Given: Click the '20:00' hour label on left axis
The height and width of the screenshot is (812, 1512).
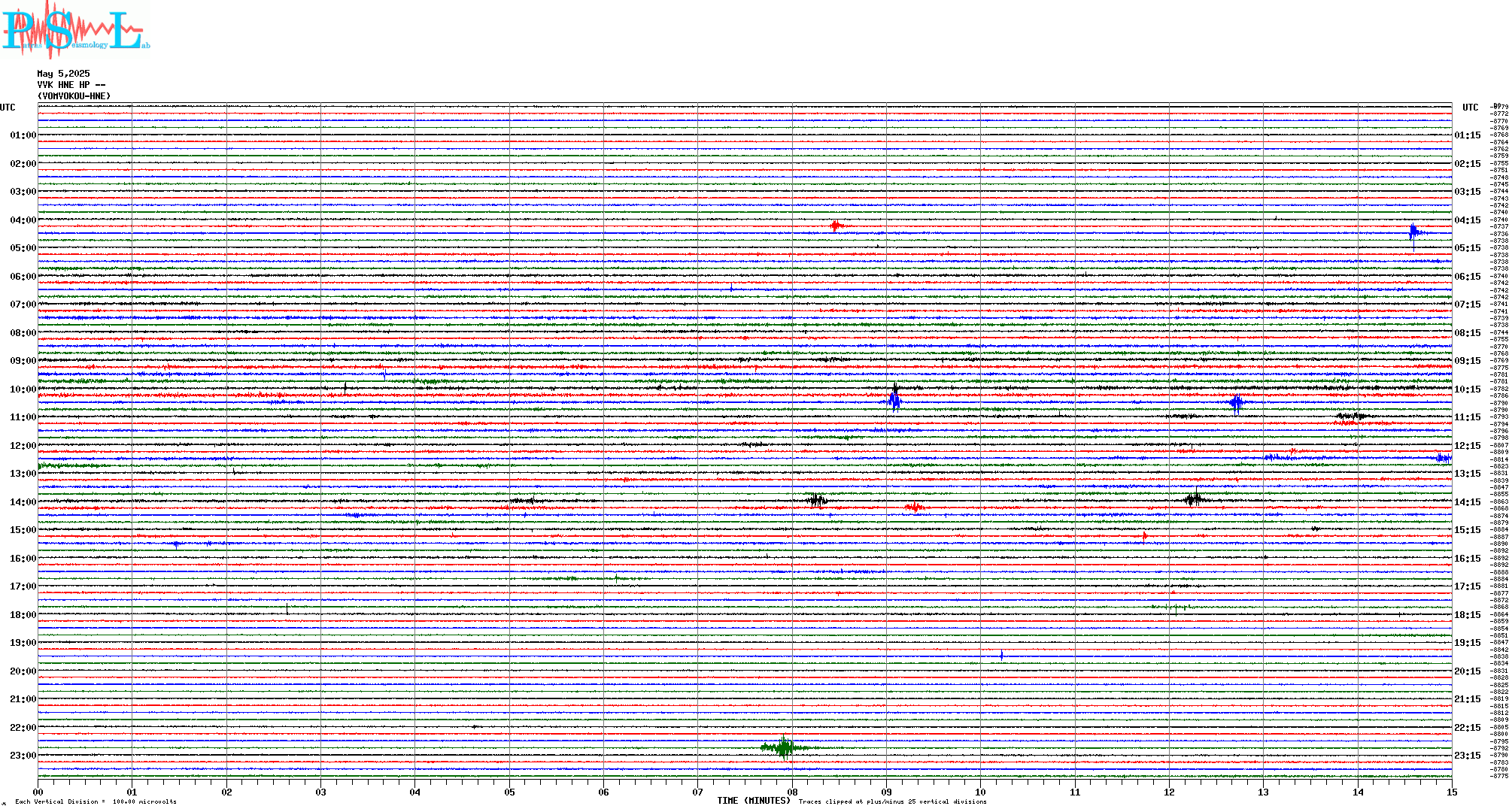Looking at the screenshot, I should pyautogui.click(x=23, y=671).
